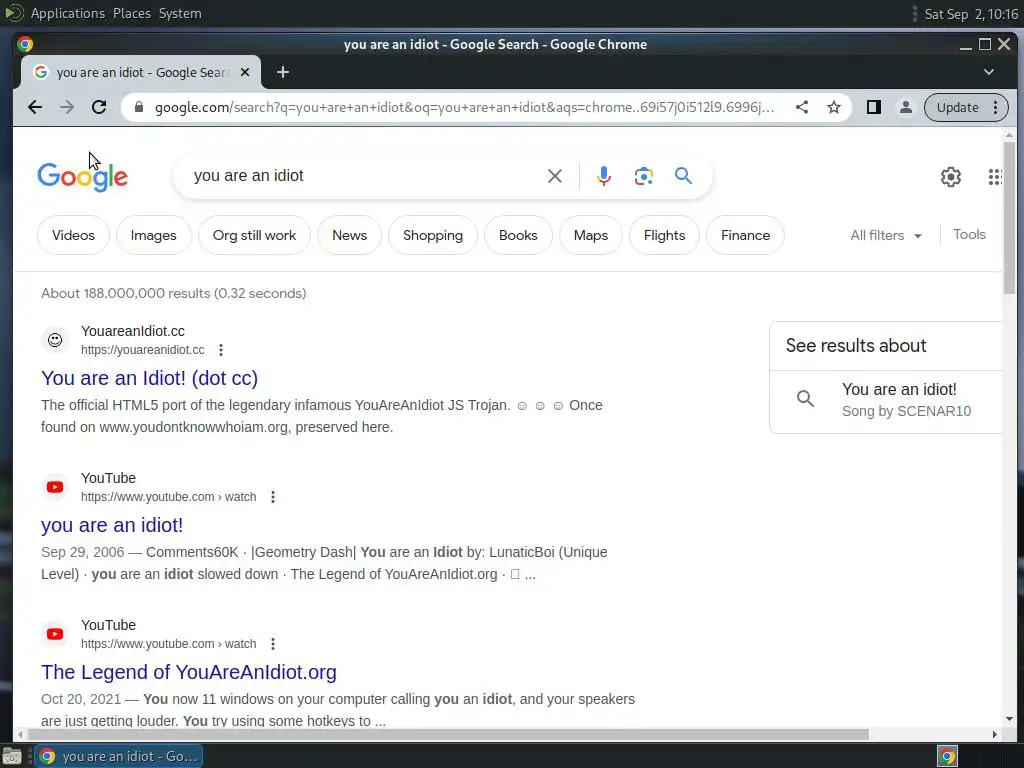Open Chrome side panel
The width and height of the screenshot is (1024, 768).
[874, 107]
